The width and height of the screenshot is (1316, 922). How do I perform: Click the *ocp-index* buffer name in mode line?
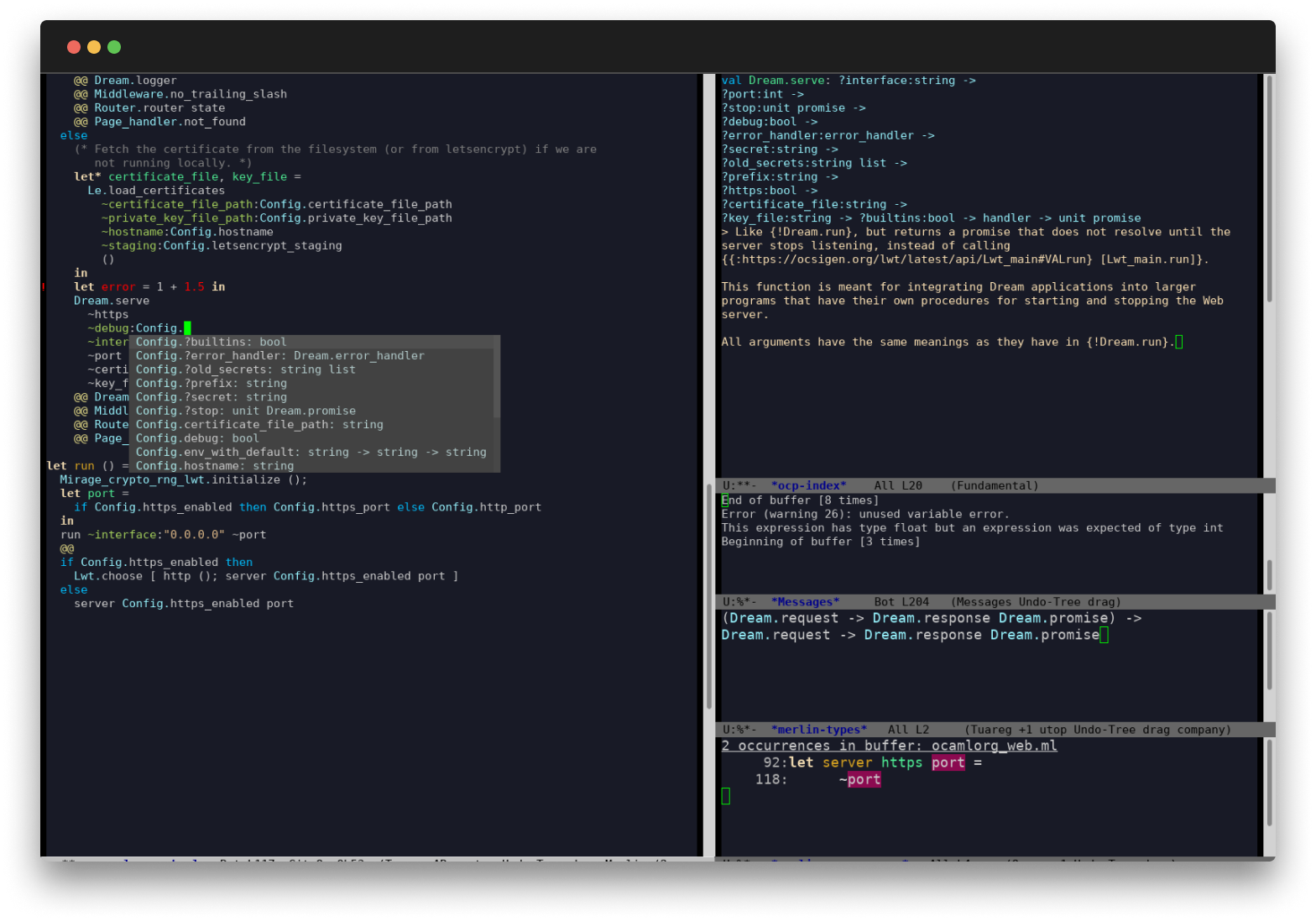(808, 485)
